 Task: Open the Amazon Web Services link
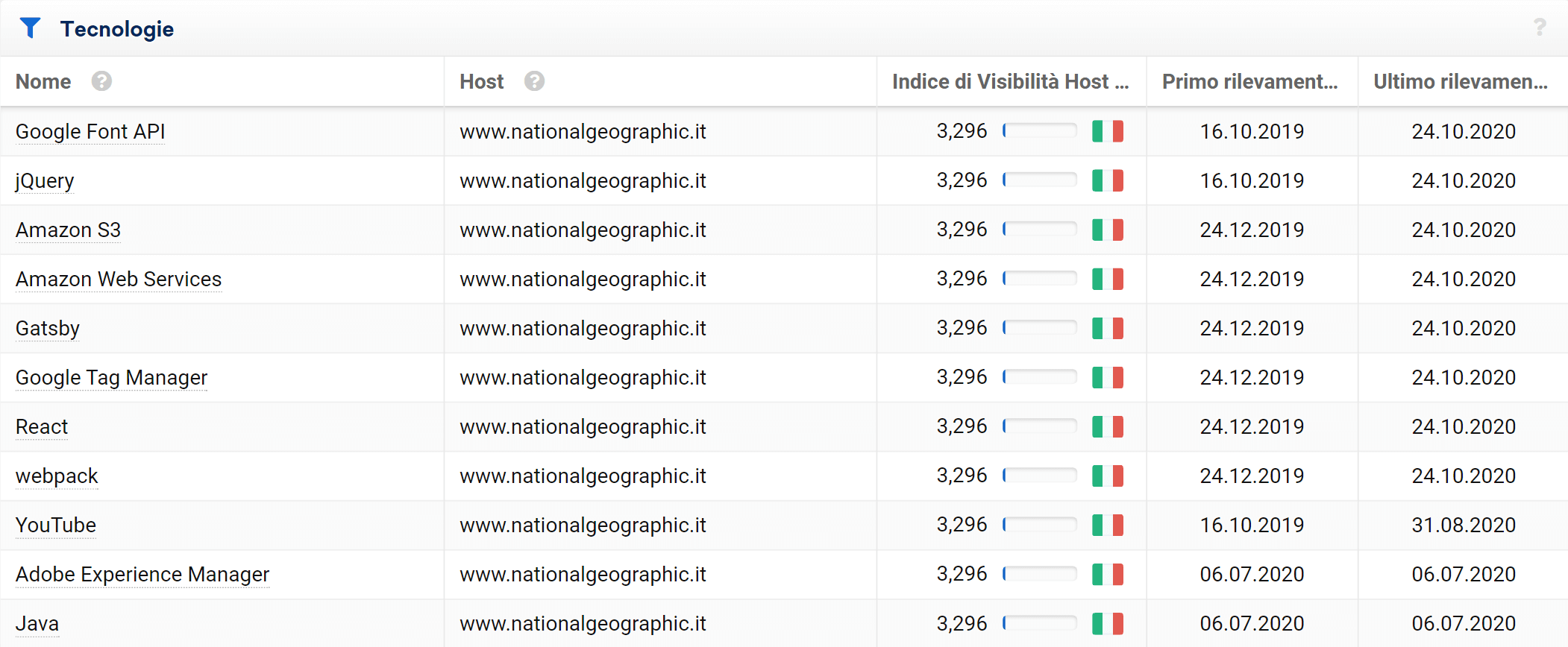pyautogui.click(x=119, y=279)
